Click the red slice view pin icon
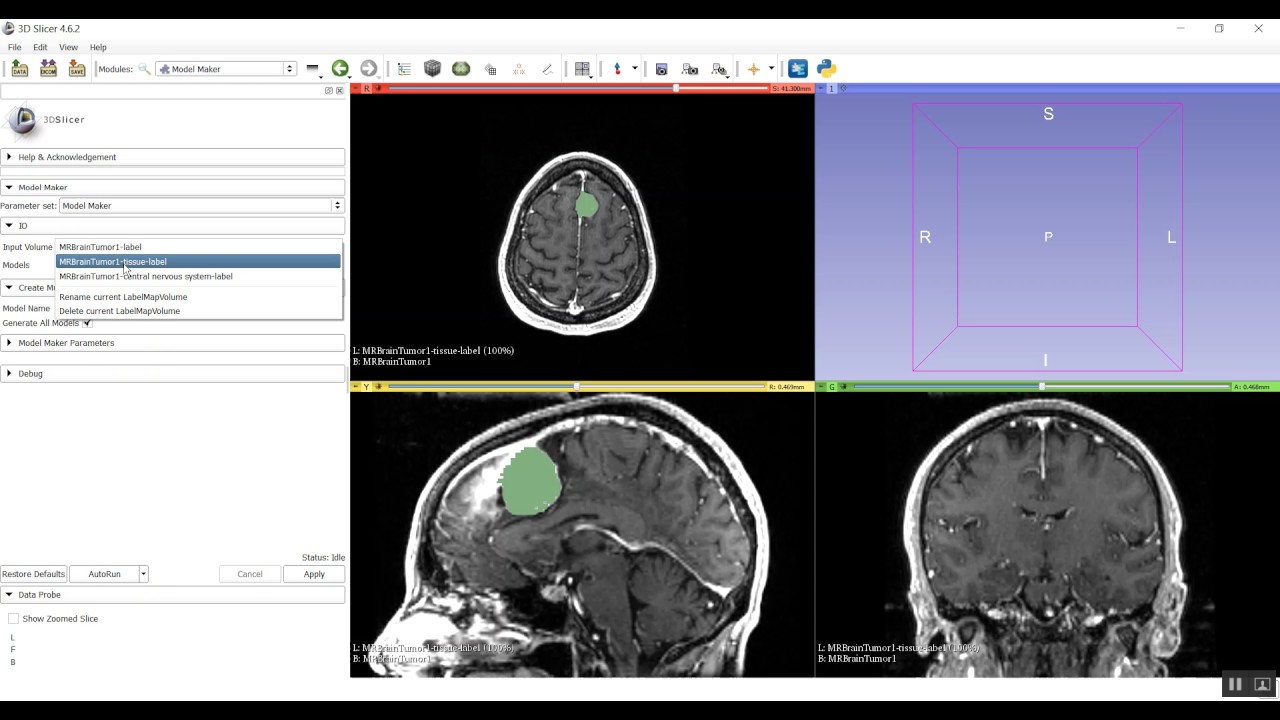The image size is (1280, 720). [355, 89]
